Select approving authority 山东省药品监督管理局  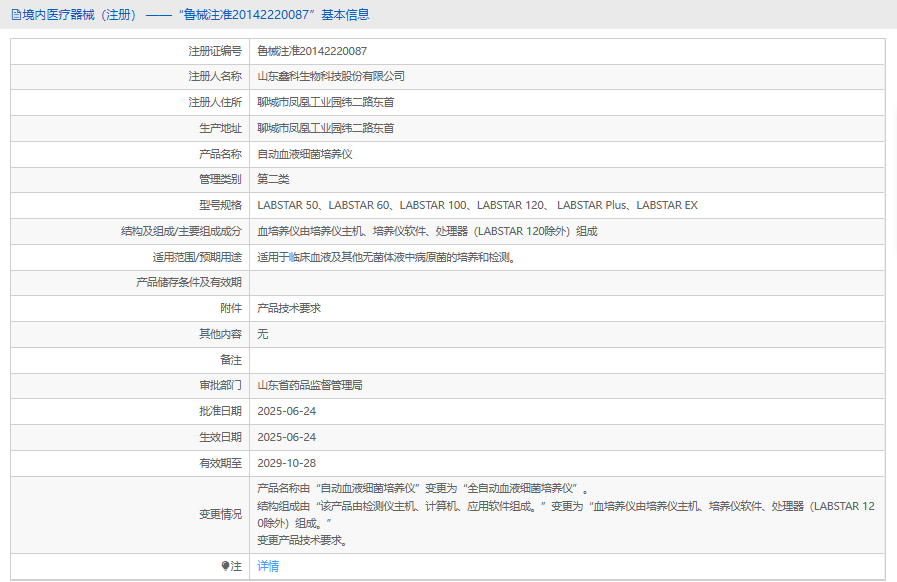pos(309,385)
